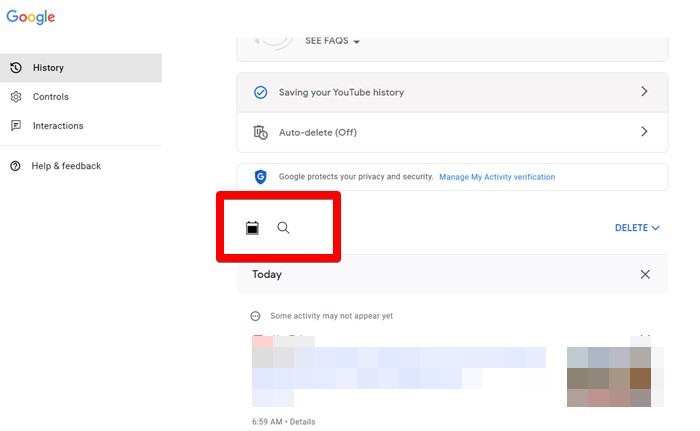
Task: Click the Google shield privacy icon
Action: click(x=261, y=177)
